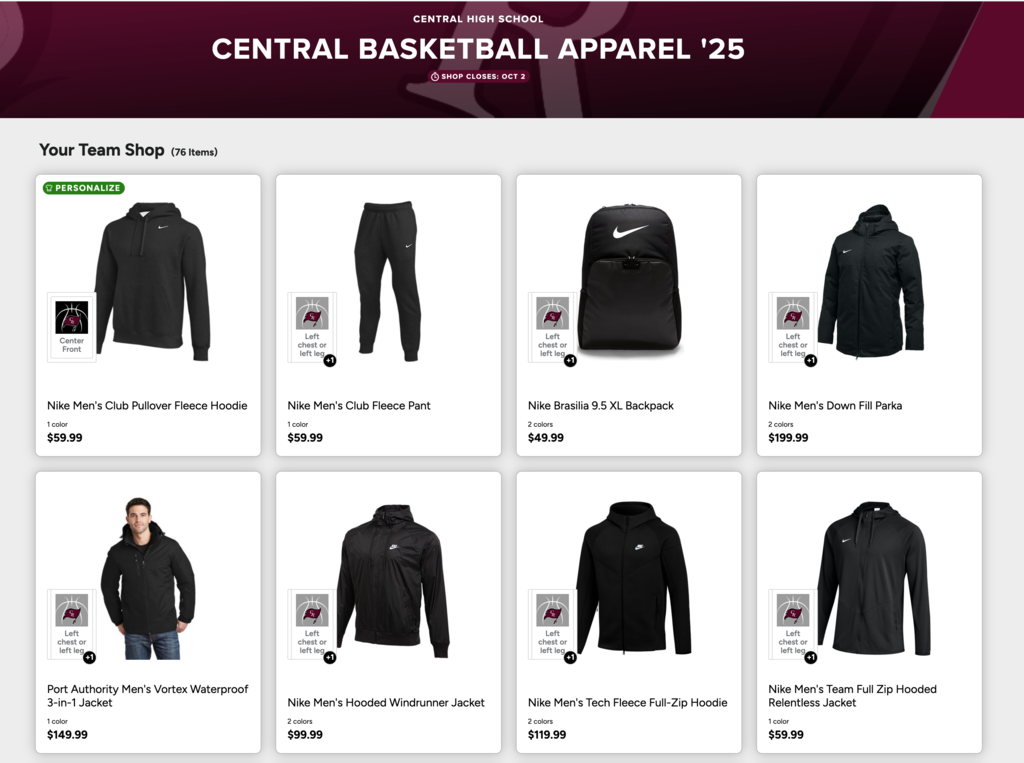1024x763 pixels.
Task: Click the green PERSONALIZE badge on the hoodie
Action: point(84,187)
